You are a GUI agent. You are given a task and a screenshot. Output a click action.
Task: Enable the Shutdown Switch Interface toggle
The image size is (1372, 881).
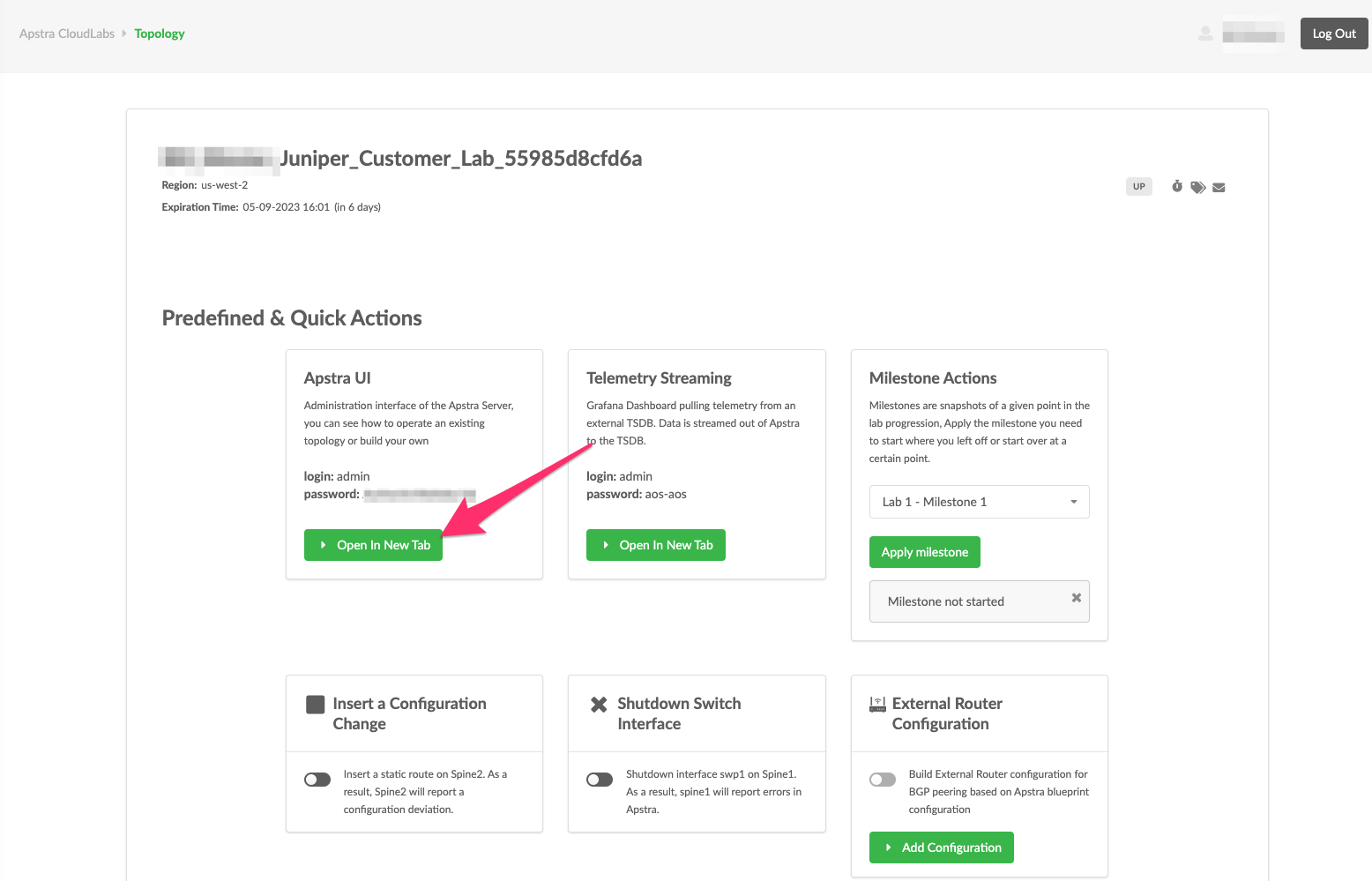point(599,780)
